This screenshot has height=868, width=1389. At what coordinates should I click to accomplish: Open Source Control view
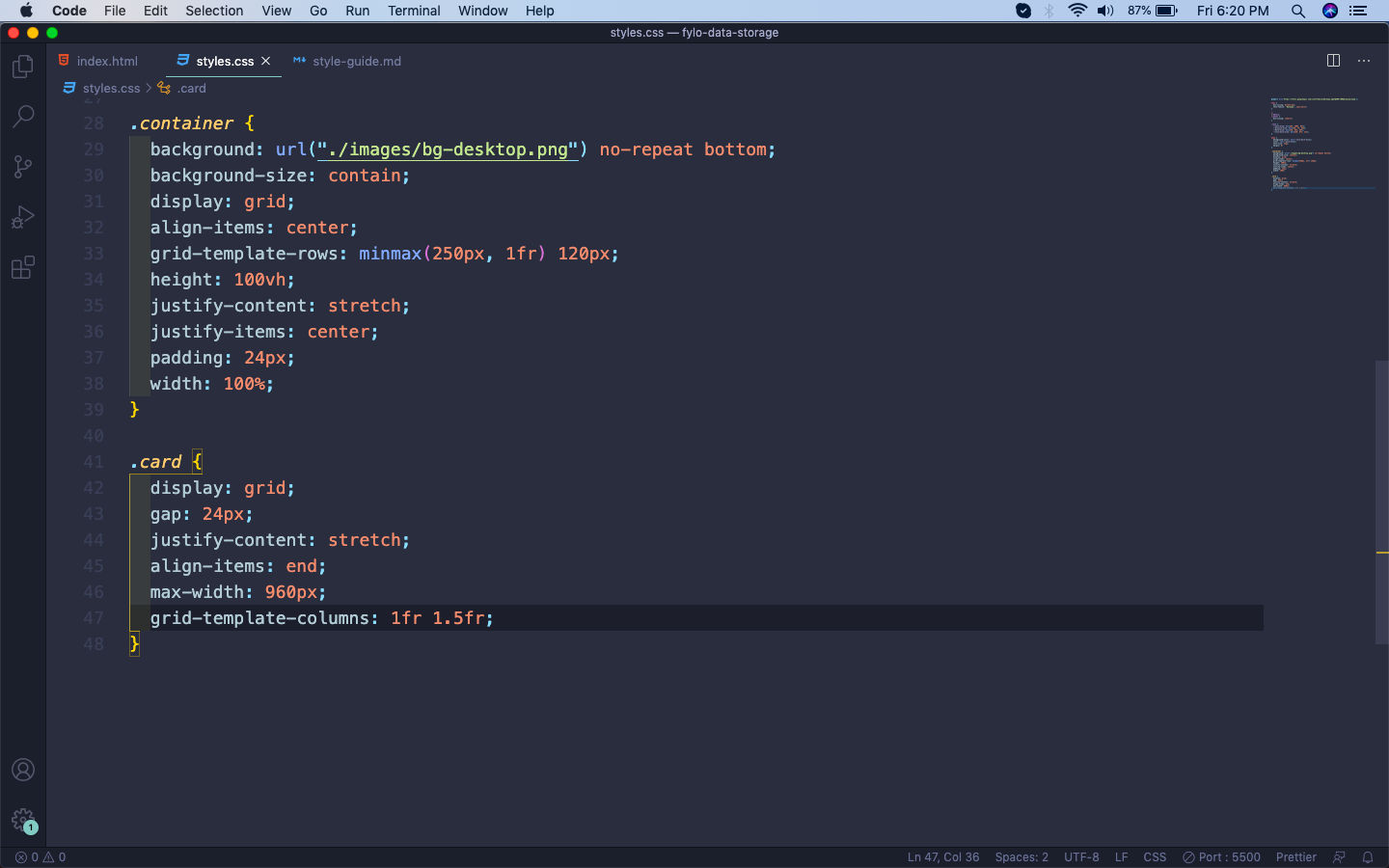click(x=23, y=167)
